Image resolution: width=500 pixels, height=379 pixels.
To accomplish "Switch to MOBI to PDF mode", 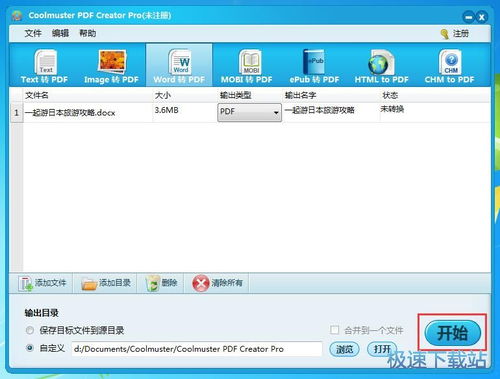I will 247,66.
